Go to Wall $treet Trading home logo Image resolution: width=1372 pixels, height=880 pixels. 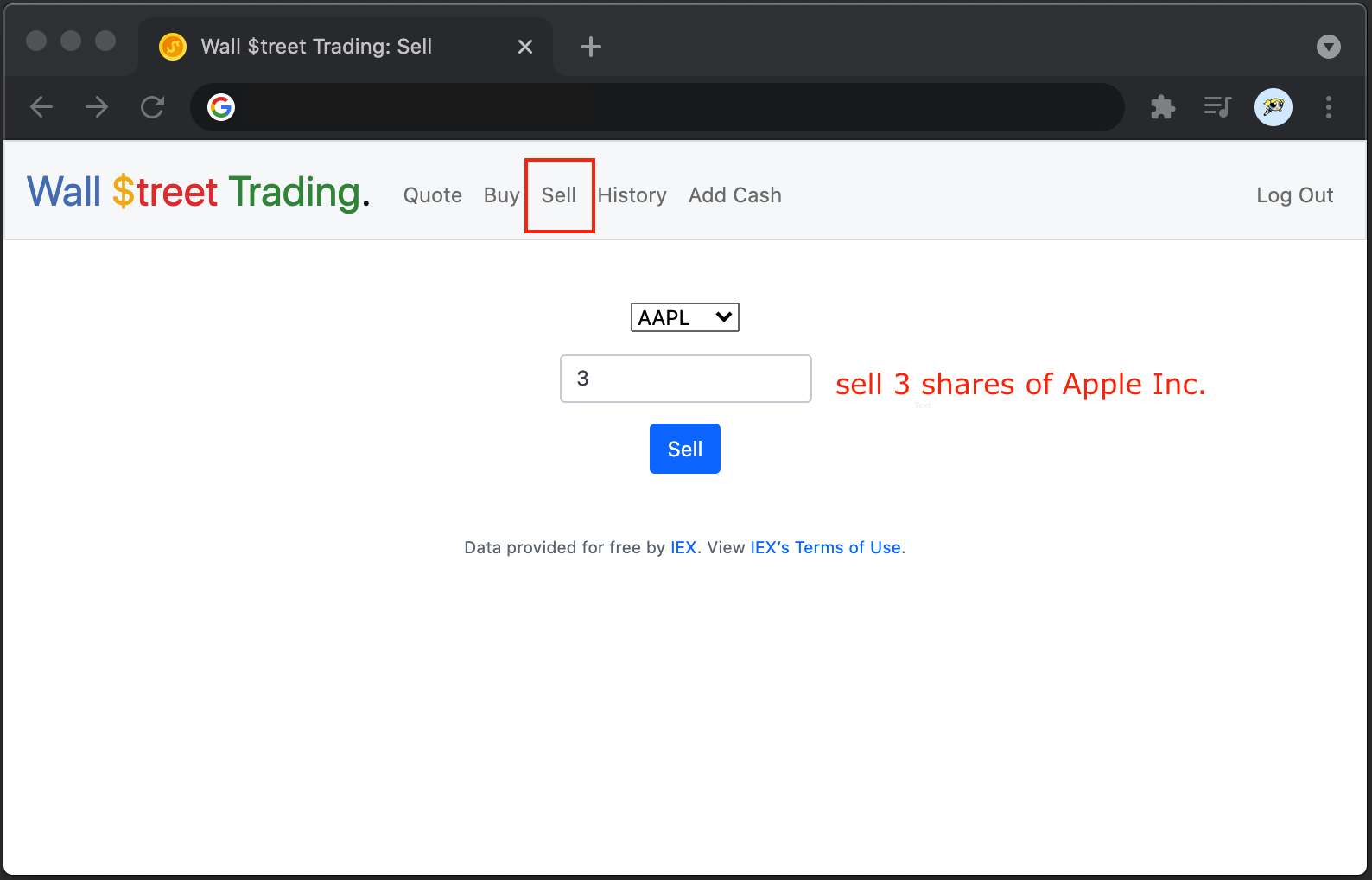tap(199, 192)
